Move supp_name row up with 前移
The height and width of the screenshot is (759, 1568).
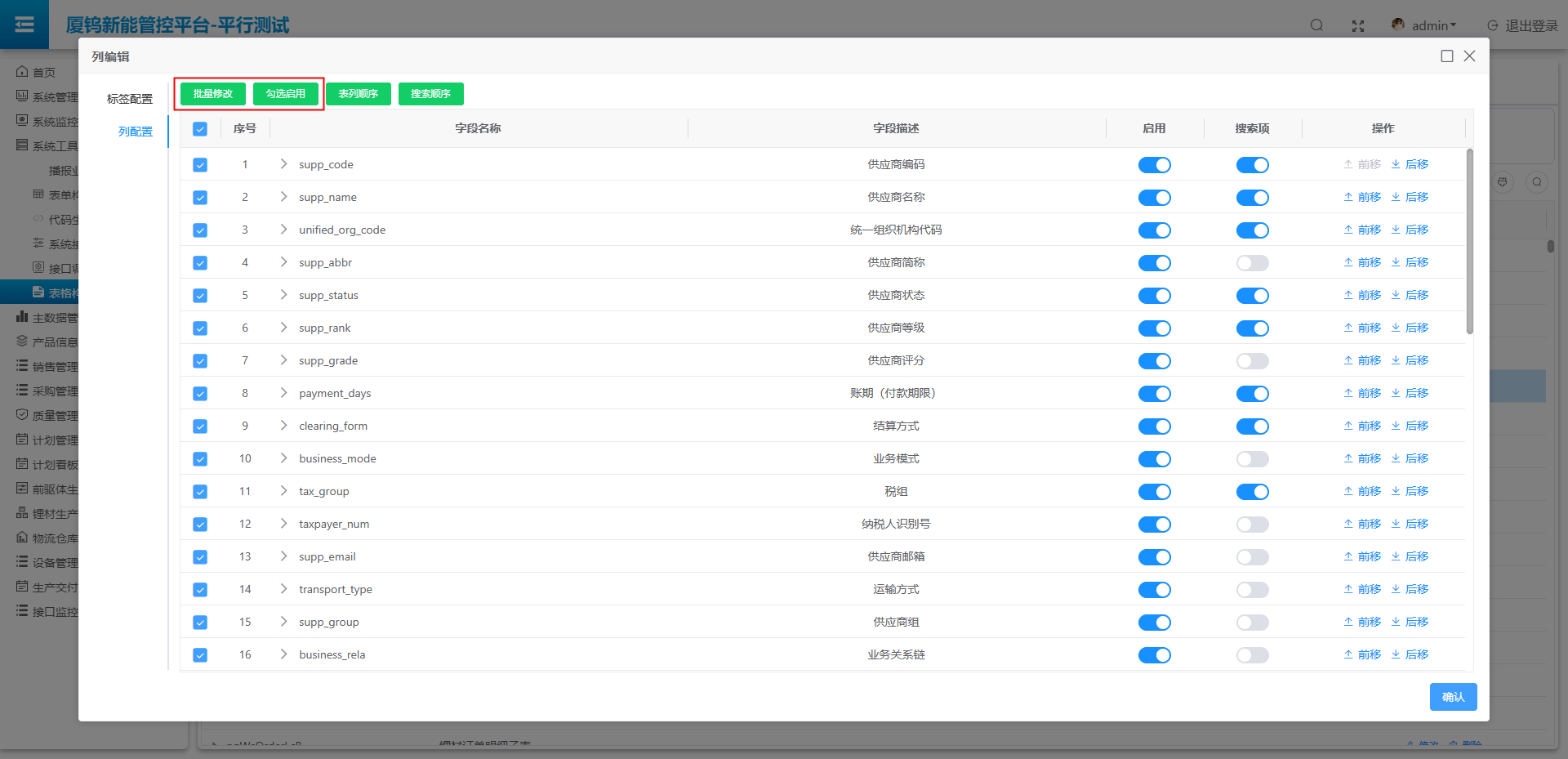point(1362,197)
